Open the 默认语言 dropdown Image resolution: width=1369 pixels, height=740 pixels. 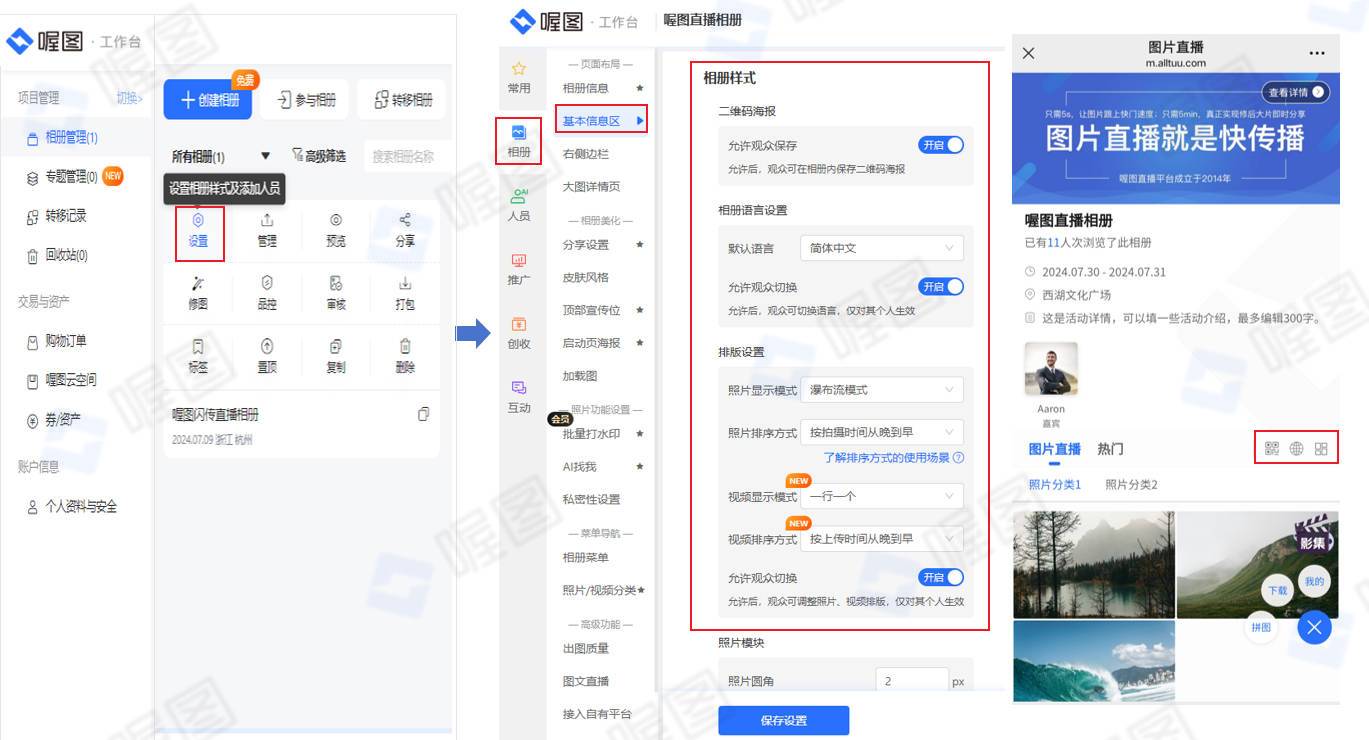coord(882,248)
